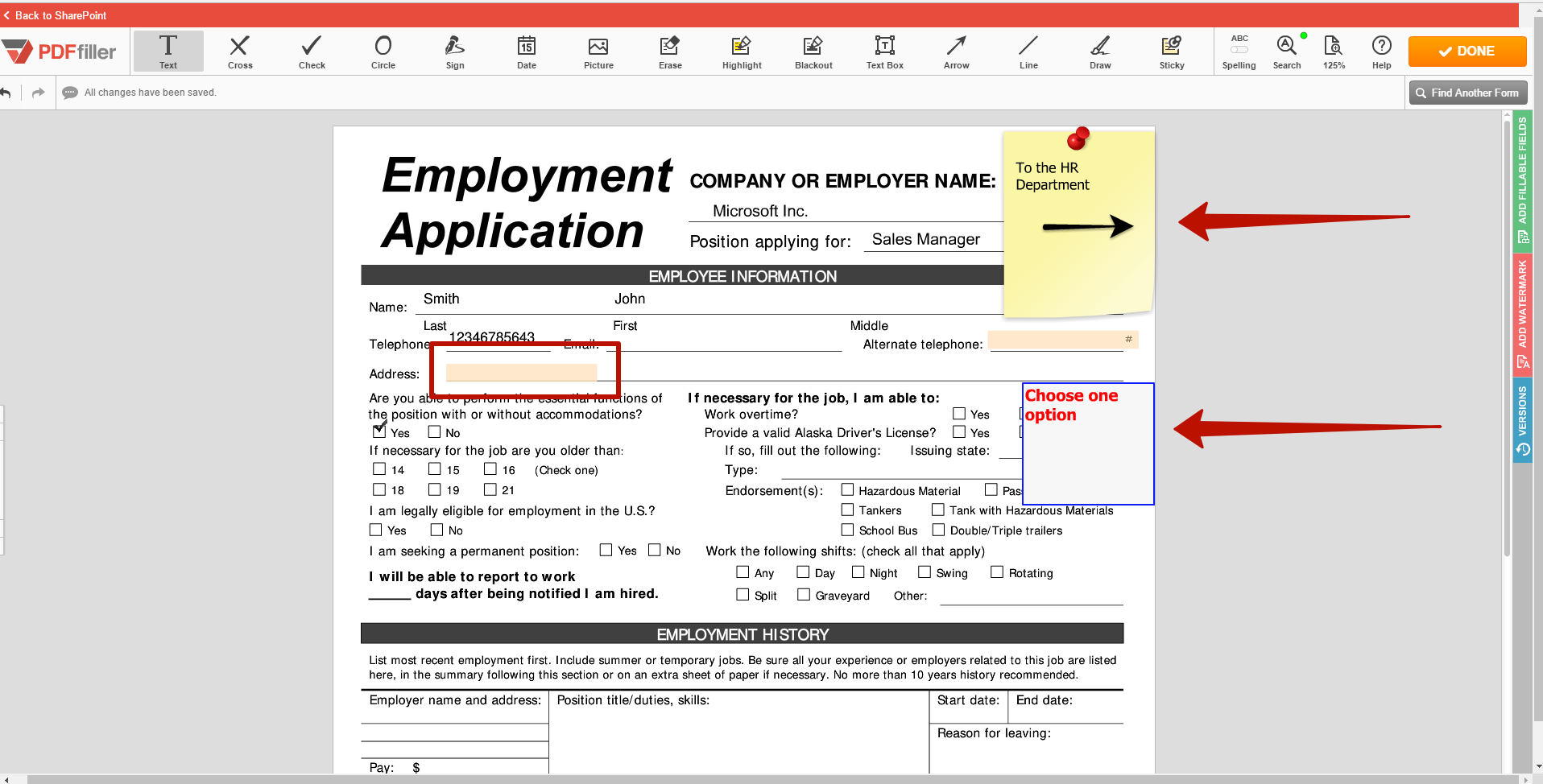Uncheck Yes for essential functions question

(x=379, y=431)
